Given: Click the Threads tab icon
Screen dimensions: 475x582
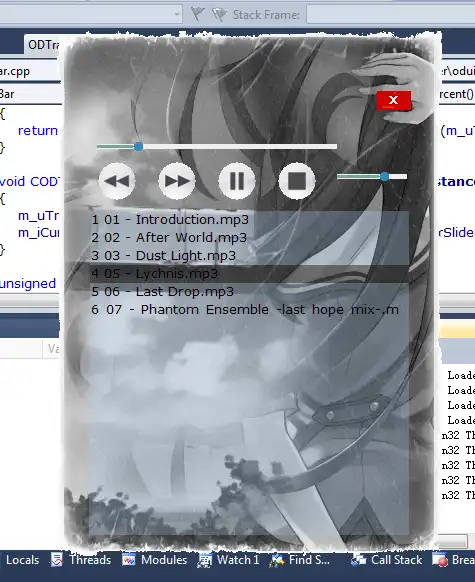Looking at the screenshot, I should point(57,560).
